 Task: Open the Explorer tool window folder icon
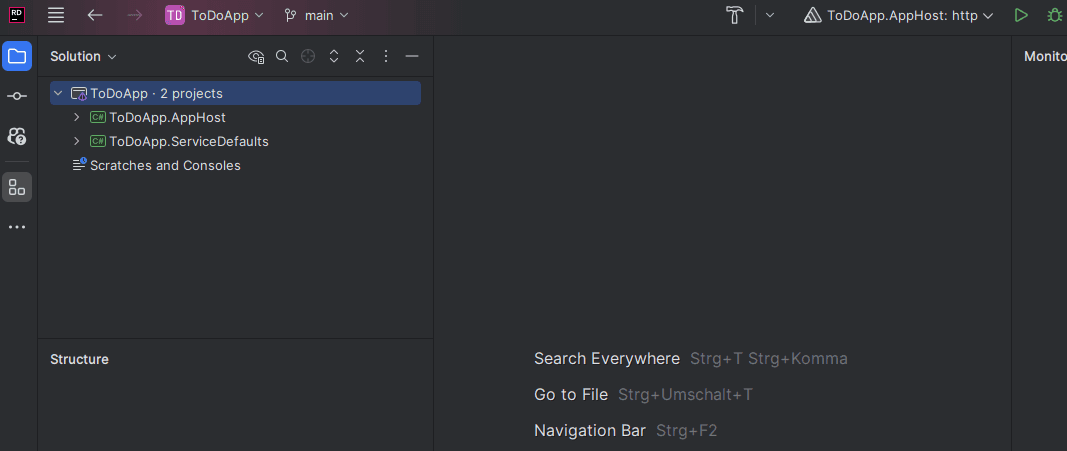pos(17,56)
